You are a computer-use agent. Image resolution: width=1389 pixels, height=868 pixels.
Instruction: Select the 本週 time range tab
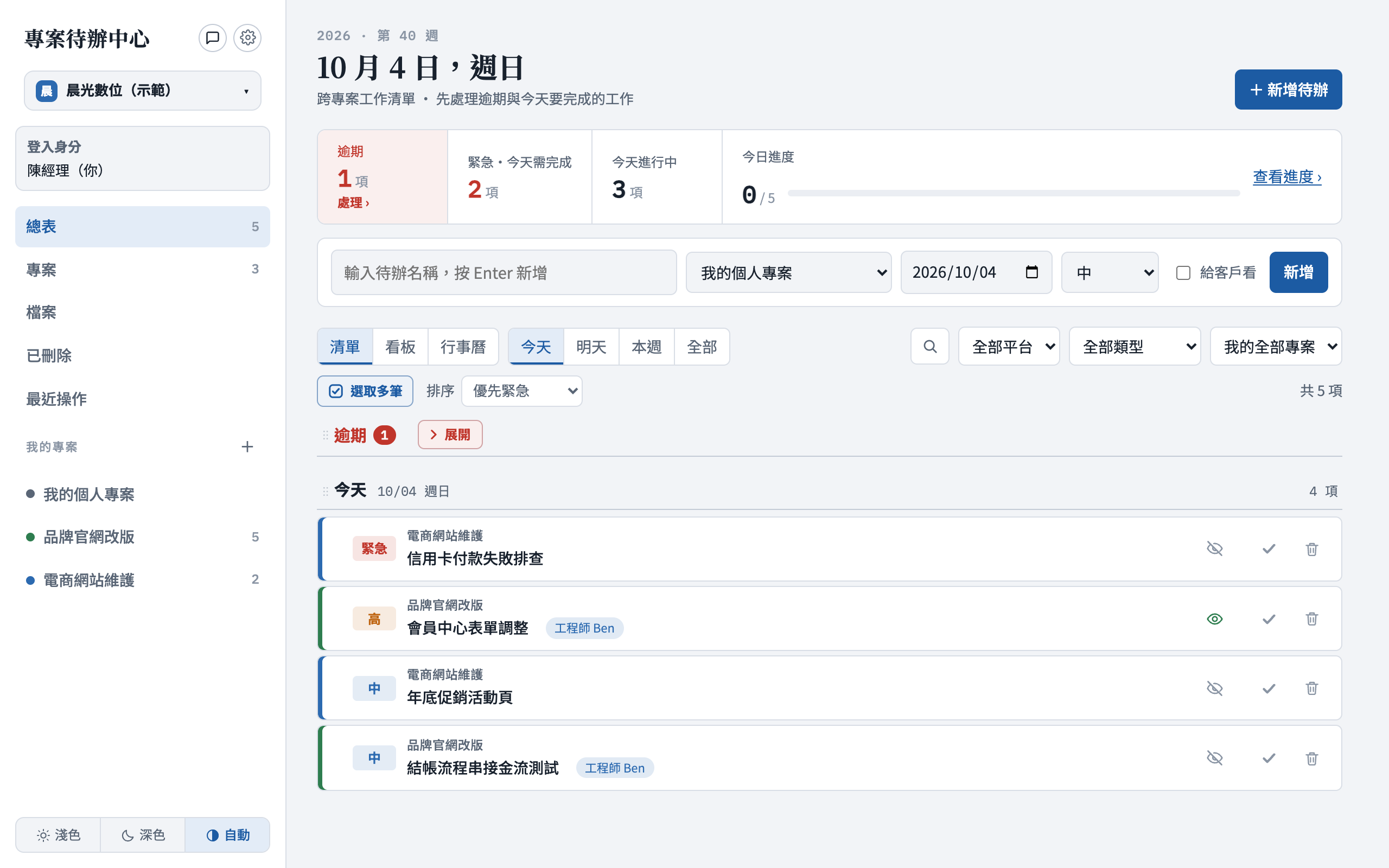646,347
